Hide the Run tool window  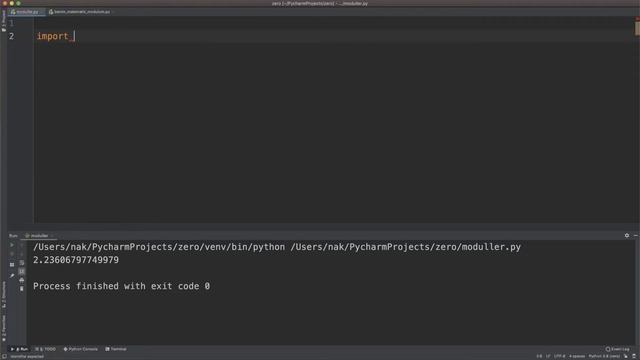pos(636,236)
